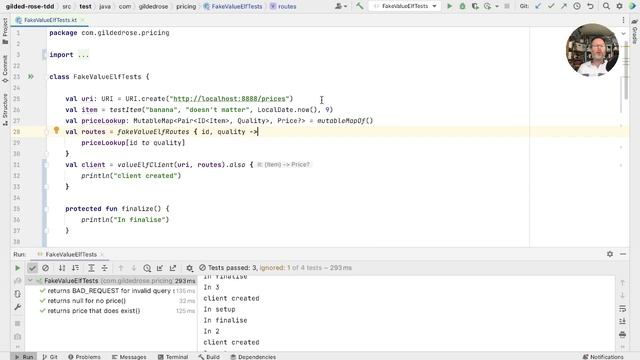Open the Commit side panel
This screenshot has width=640, height=360.
[5, 69]
